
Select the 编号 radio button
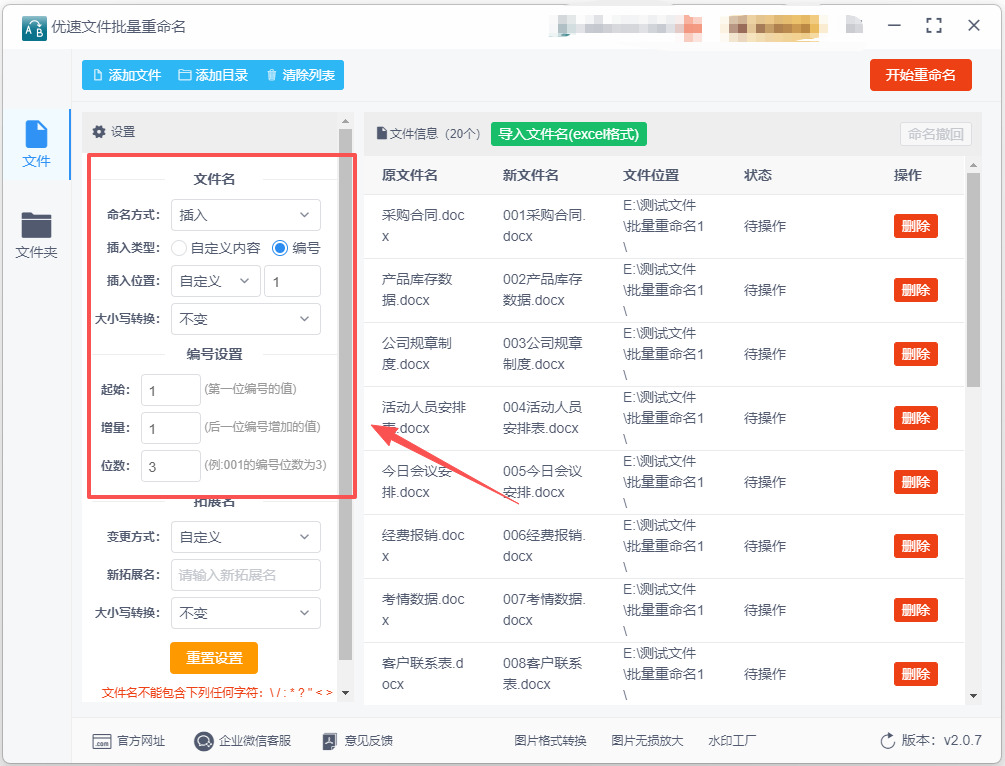coord(280,247)
